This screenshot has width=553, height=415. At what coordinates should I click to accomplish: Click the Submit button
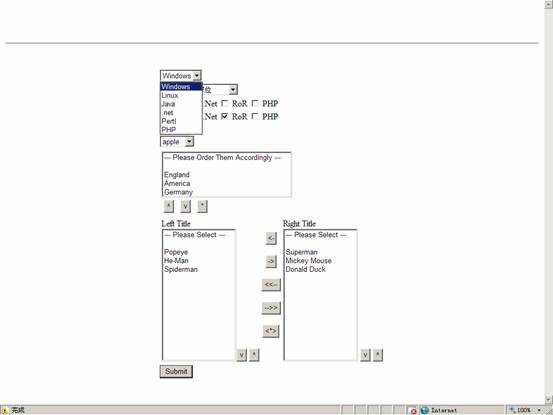coord(176,371)
